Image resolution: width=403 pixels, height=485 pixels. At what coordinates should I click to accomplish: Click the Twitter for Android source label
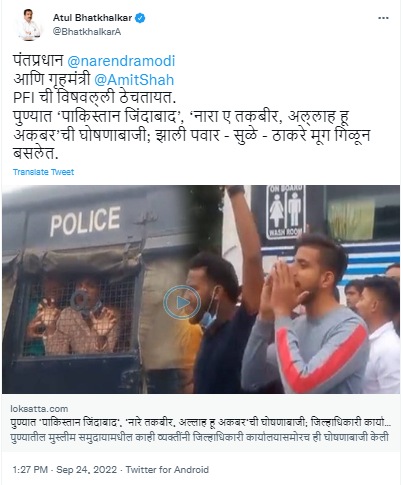click(167, 470)
